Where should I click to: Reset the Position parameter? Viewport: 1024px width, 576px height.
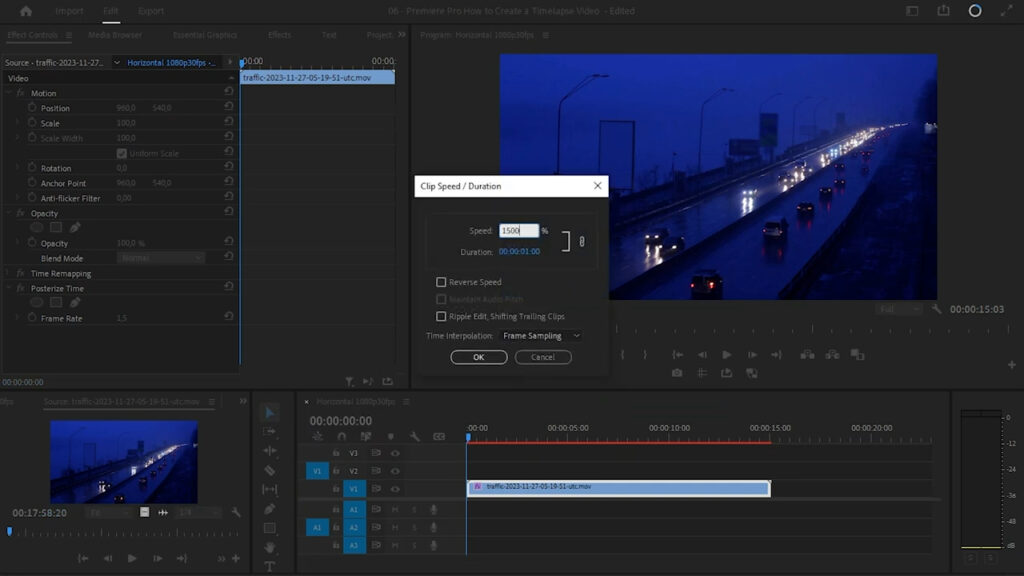tap(229, 106)
